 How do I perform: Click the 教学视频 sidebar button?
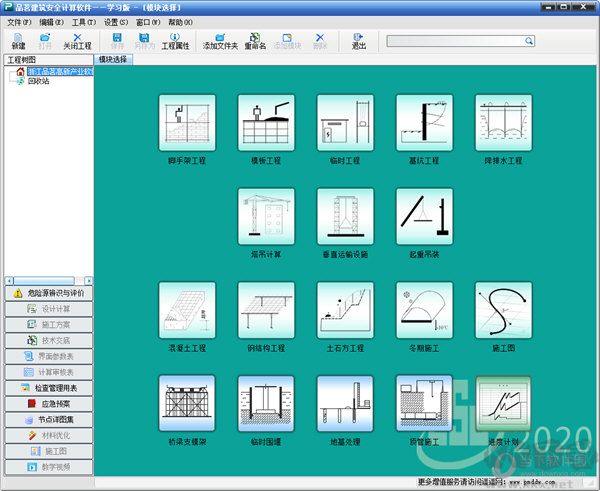(x=49, y=467)
